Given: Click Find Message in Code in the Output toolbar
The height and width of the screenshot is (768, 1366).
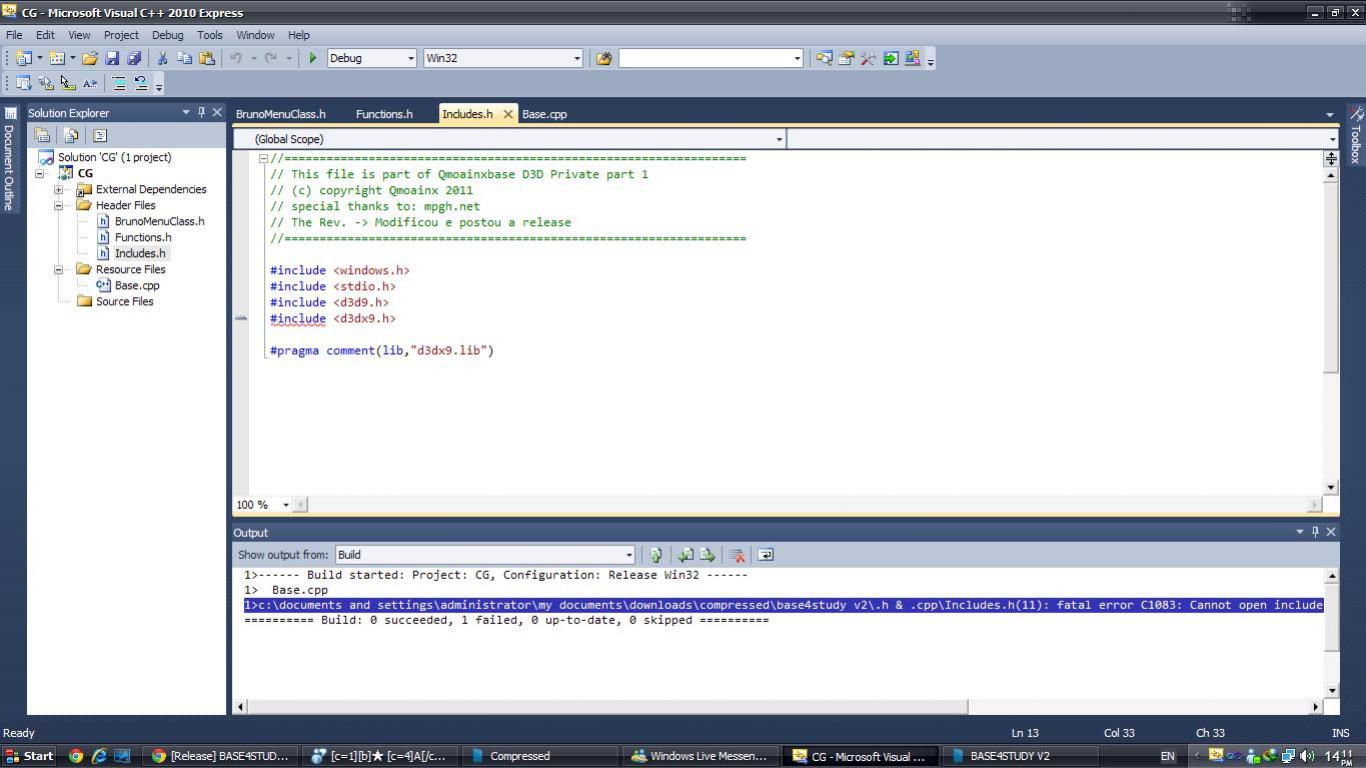Looking at the screenshot, I should click(656, 555).
